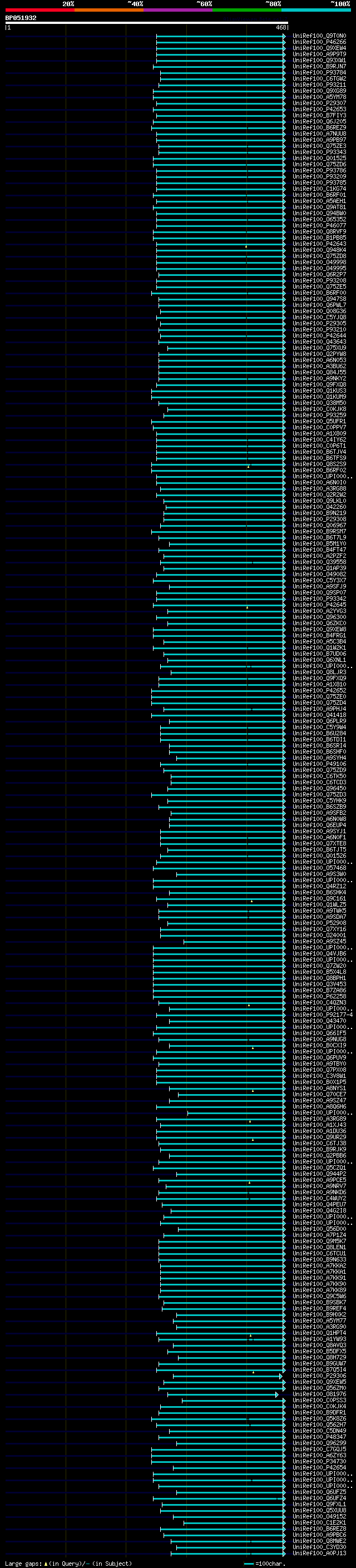Click the UniRef100_C1KG74 label
This screenshot has width=356, height=1568.
319,189
